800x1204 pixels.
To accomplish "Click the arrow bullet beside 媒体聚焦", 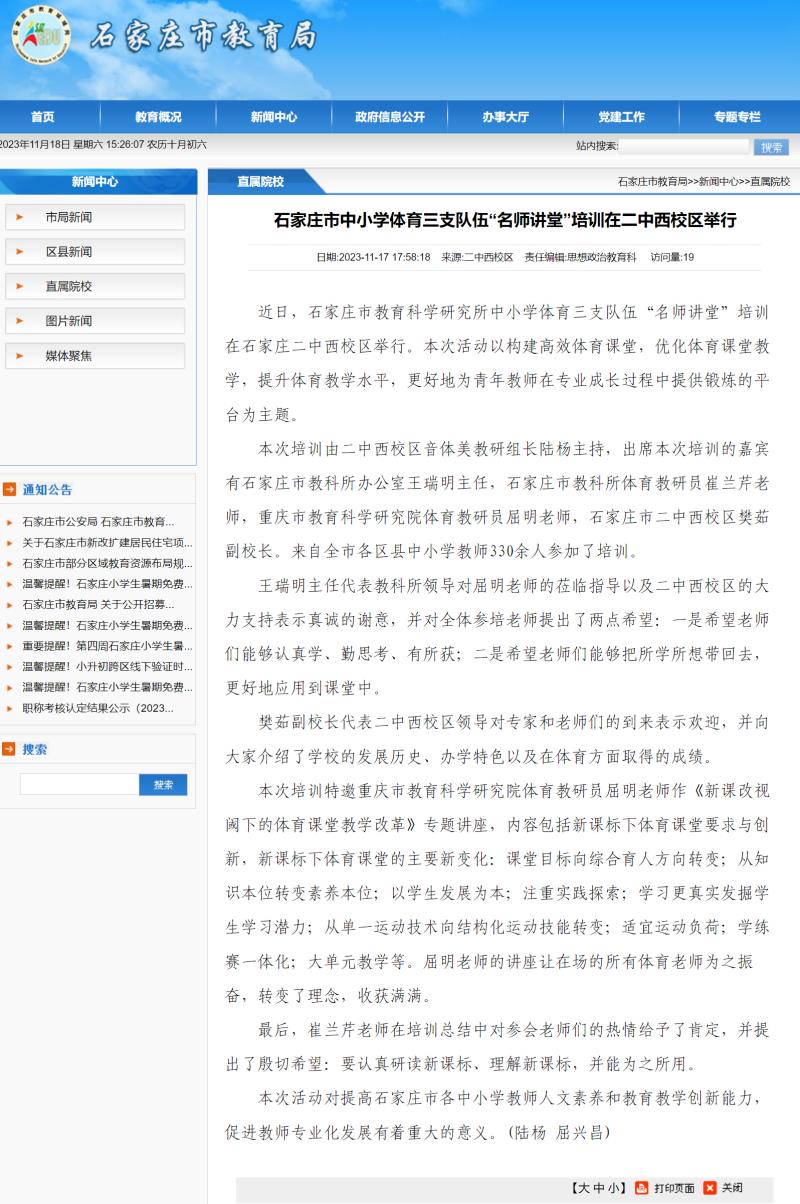I will pyautogui.click(x=20, y=355).
